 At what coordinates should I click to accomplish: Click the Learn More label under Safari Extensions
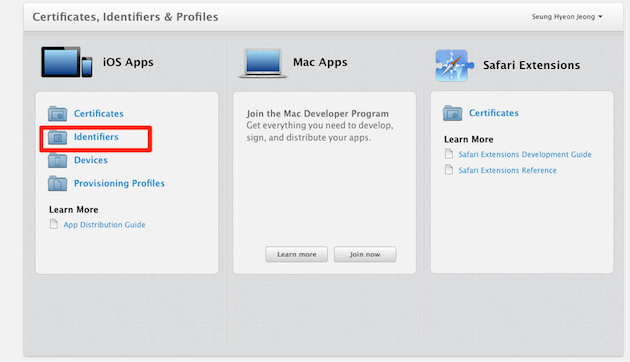pyautogui.click(x=468, y=139)
